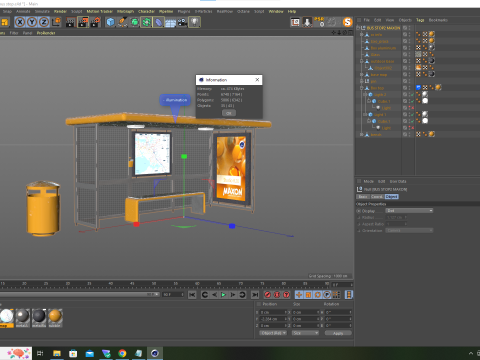This screenshot has width=480, height=360.
Task: Click the Render View clapperboard icon
Action: (71, 22)
